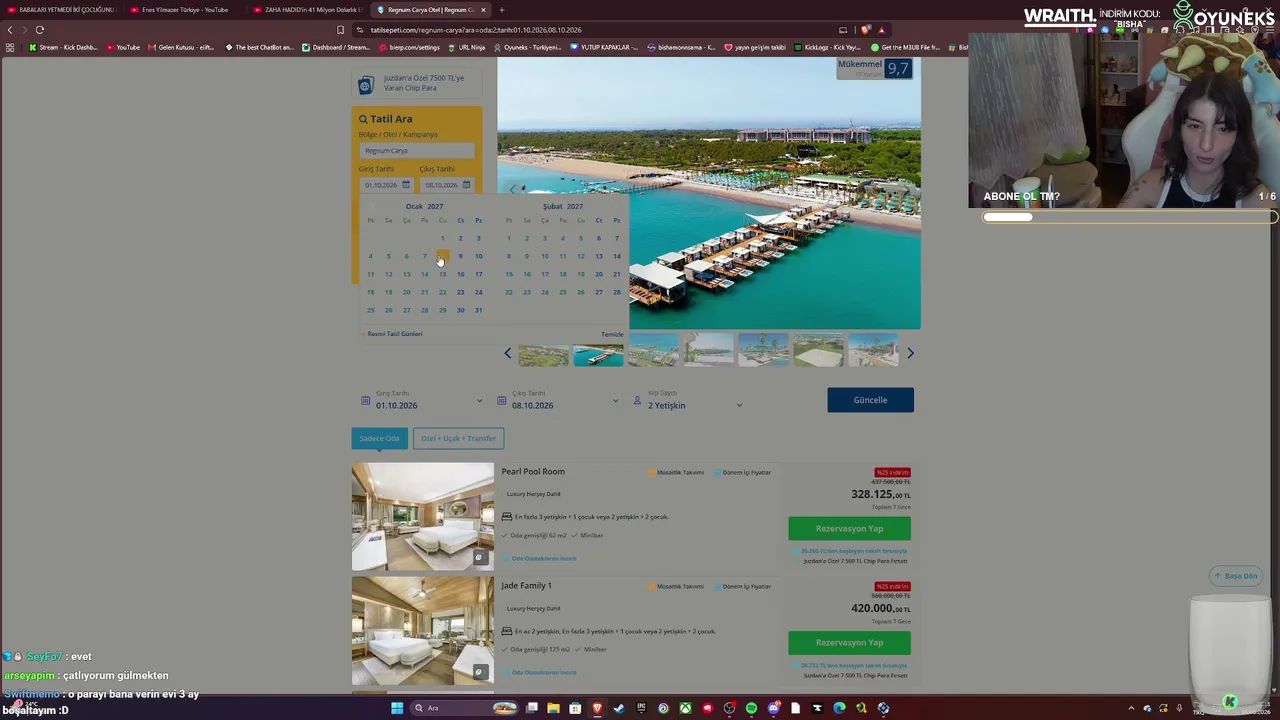The height and width of the screenshot is (720, 1280).
Task: Open Steam from the taskbar
Action: (619, 708)
